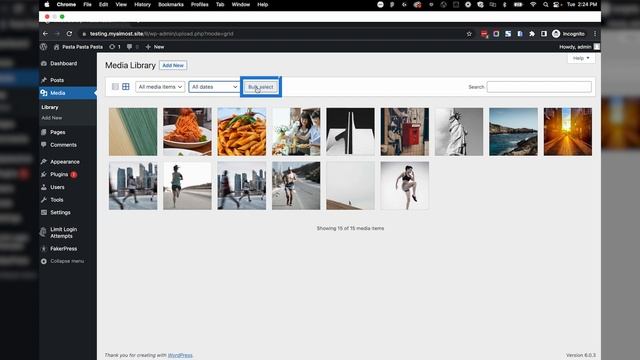Select the women cooking thumbnail
Viewport: 640px width, 360px height.
(296, 131)
